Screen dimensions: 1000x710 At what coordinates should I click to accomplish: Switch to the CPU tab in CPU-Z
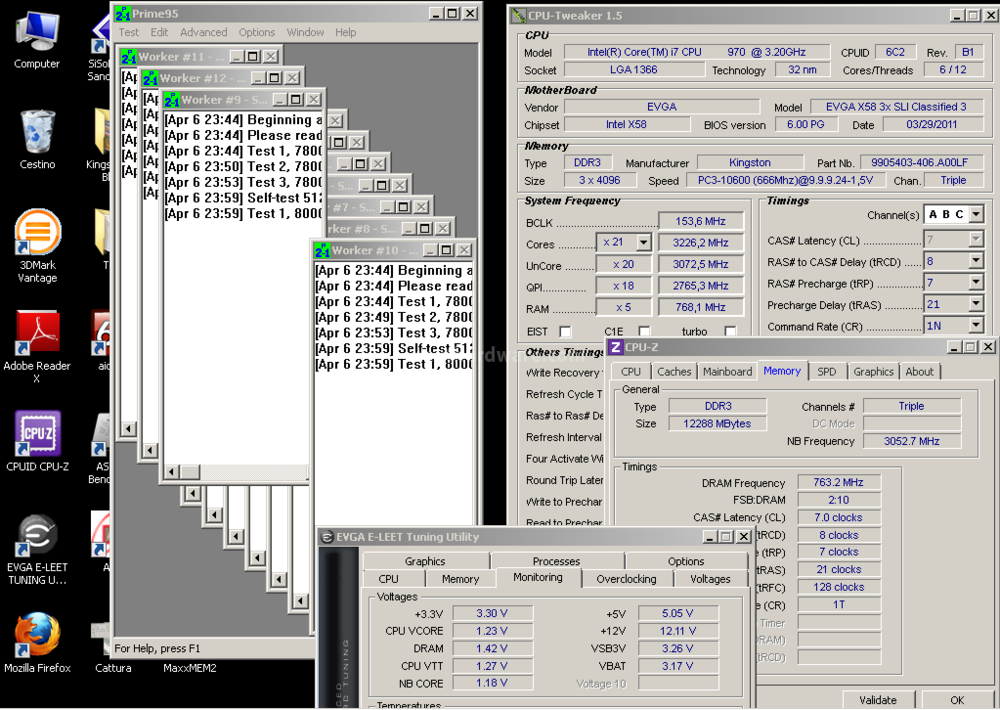pos(631,372)
